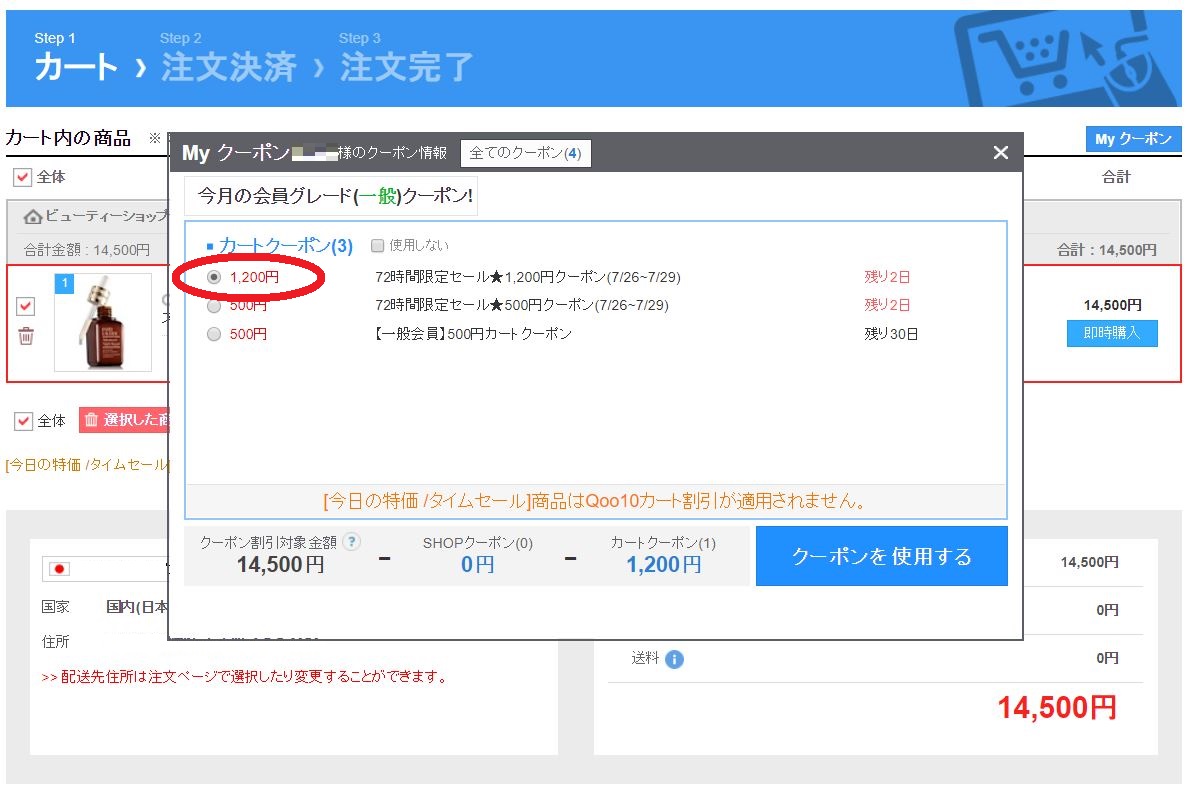This screenshot has width=1187, height=795.
Task: Click the カートクーポン(3) heading link
Action: (285, 246)
